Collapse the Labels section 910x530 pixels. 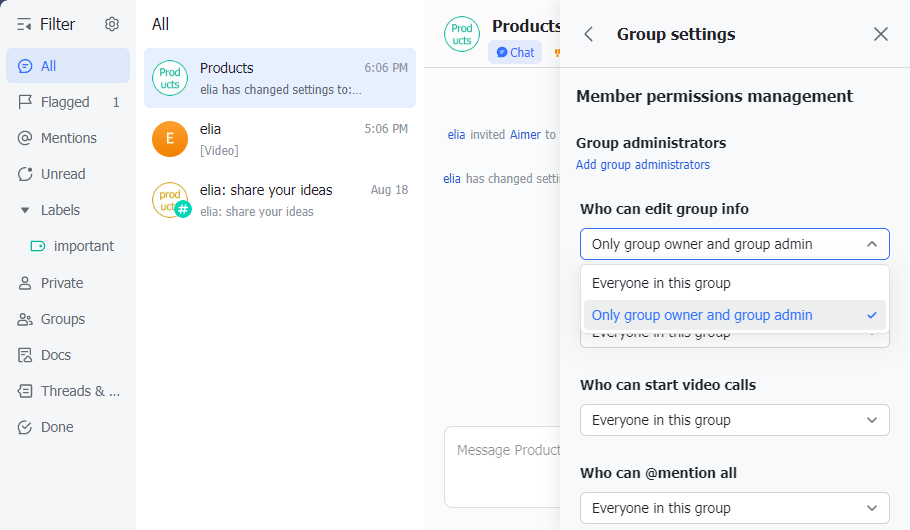(x=26, y=210)
